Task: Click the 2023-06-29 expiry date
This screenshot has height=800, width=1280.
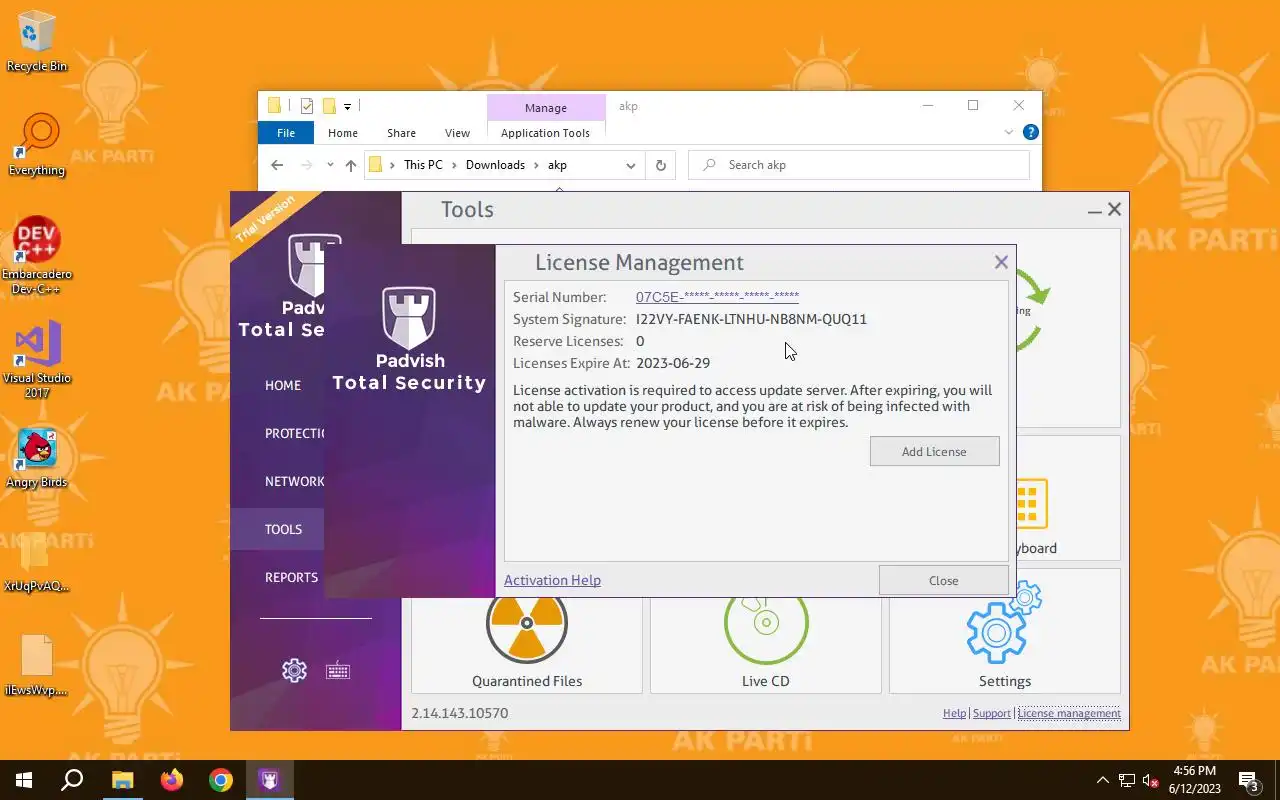Action: pyautogui.click(x=673, y=363)
